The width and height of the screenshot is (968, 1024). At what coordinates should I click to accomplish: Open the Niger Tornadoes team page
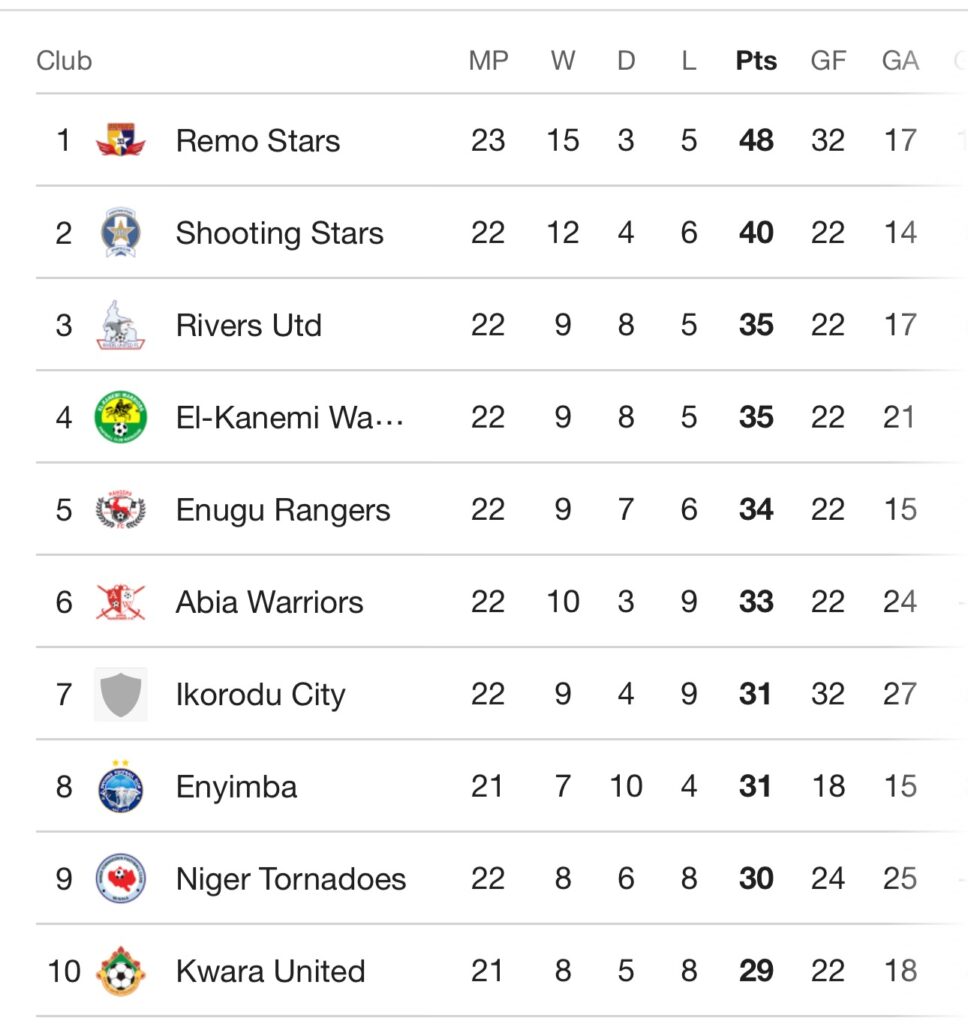click(291, 879)
